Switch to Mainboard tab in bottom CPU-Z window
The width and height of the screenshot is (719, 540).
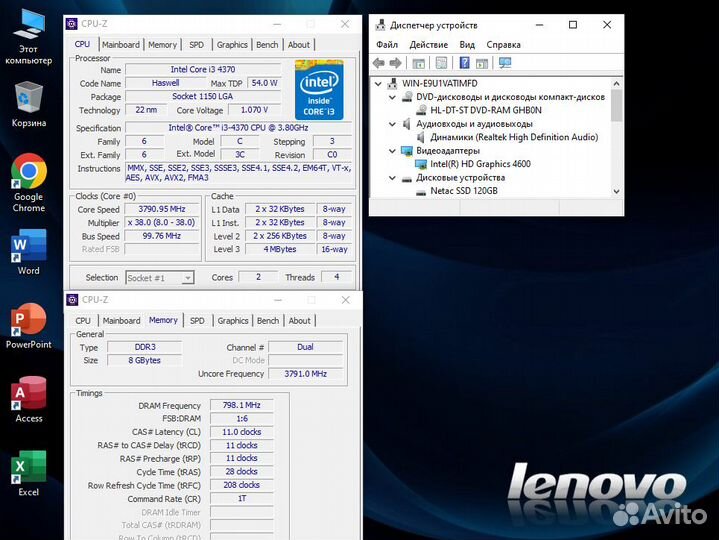pyautogui.click(x=122, y=321)
